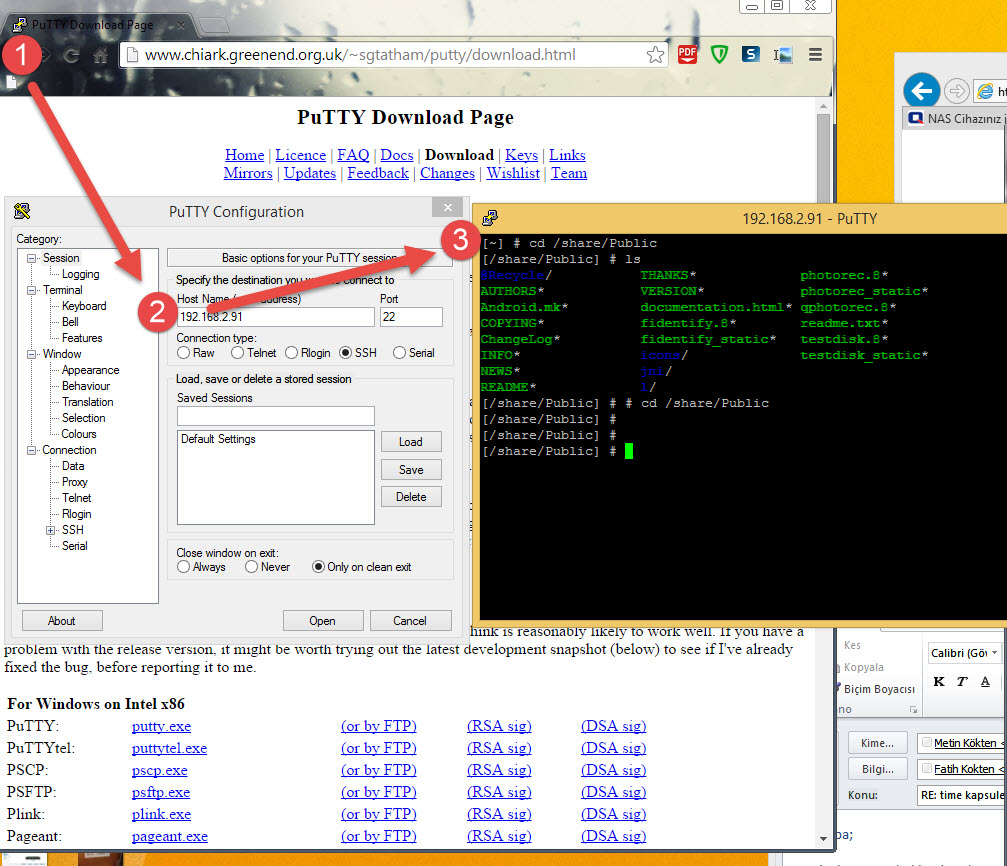The image size is (1007, 866).
Task: Click the Delete session button
Action: [x=411, y=497]
